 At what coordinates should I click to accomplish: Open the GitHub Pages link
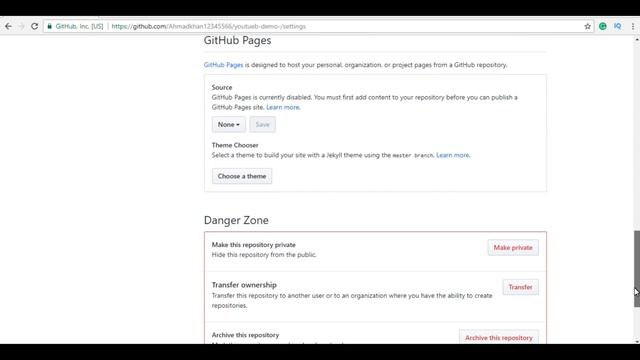click(223, 65)
